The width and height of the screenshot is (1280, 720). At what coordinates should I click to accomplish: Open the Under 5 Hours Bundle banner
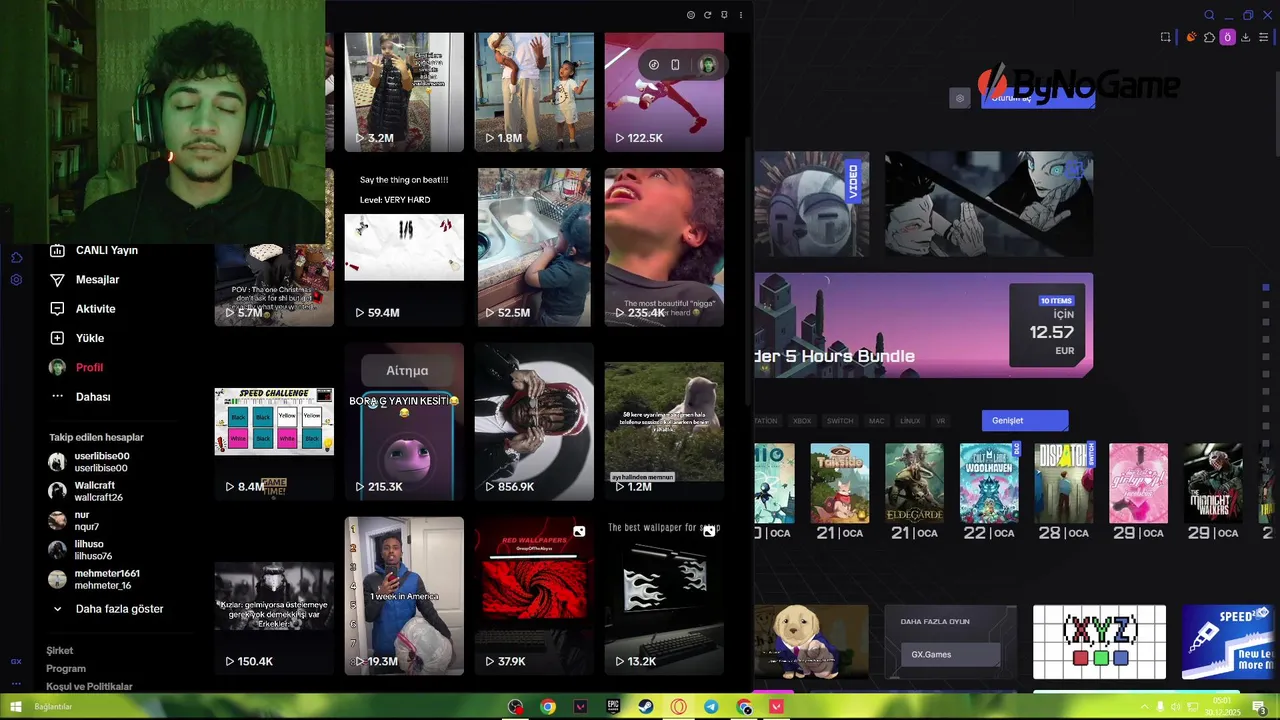coord(924,325)
